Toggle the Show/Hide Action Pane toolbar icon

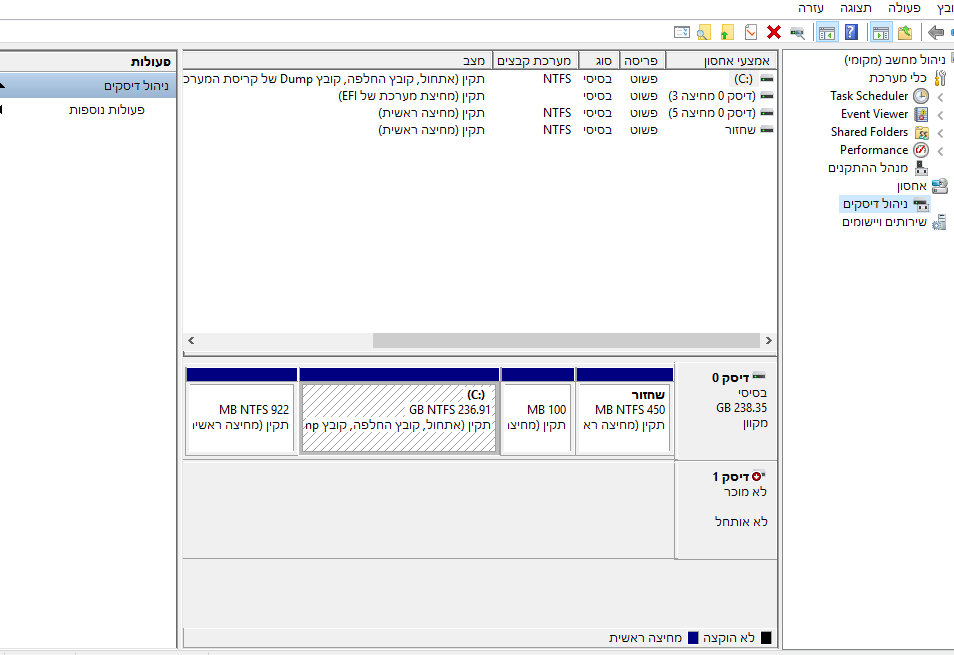tap(827, 32)
